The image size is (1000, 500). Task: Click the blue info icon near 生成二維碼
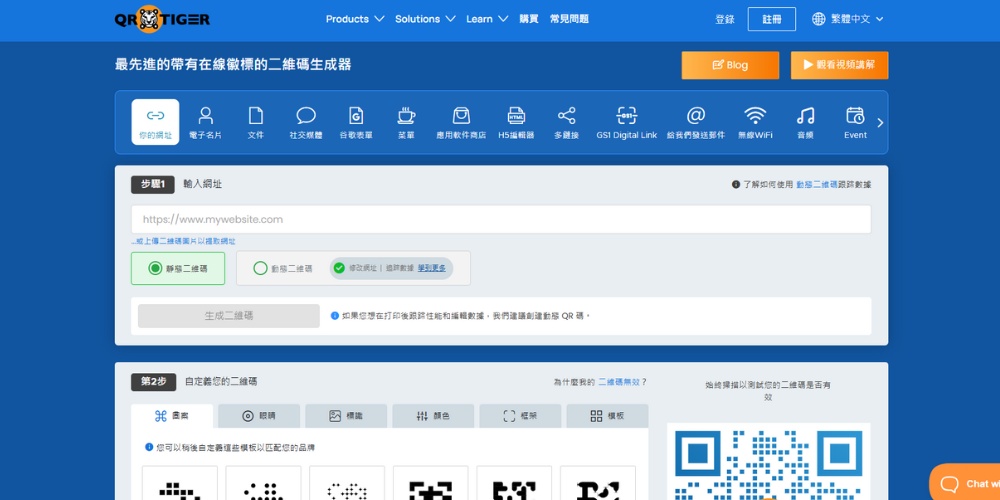(335, 316)
